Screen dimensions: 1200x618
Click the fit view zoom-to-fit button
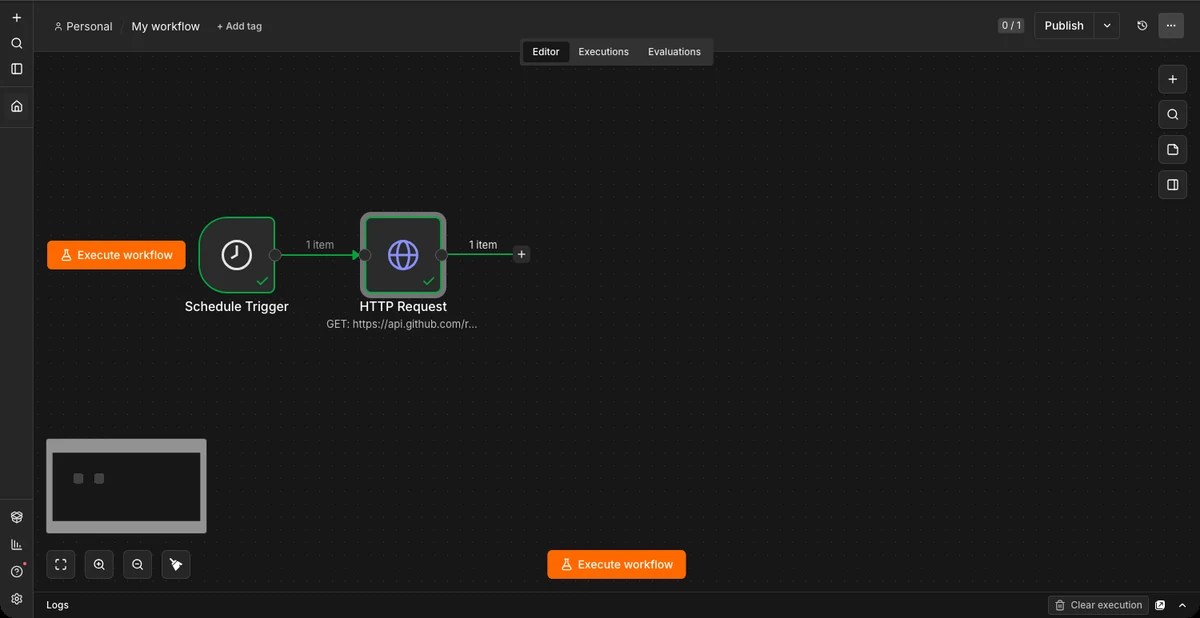pos(61,565)
